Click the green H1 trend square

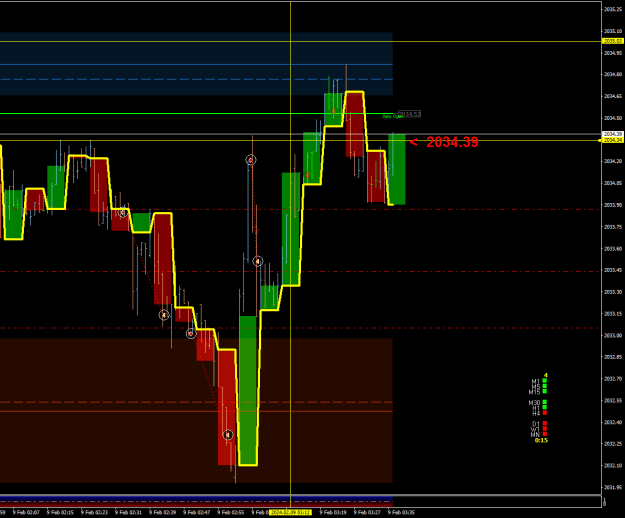[545, 407]
